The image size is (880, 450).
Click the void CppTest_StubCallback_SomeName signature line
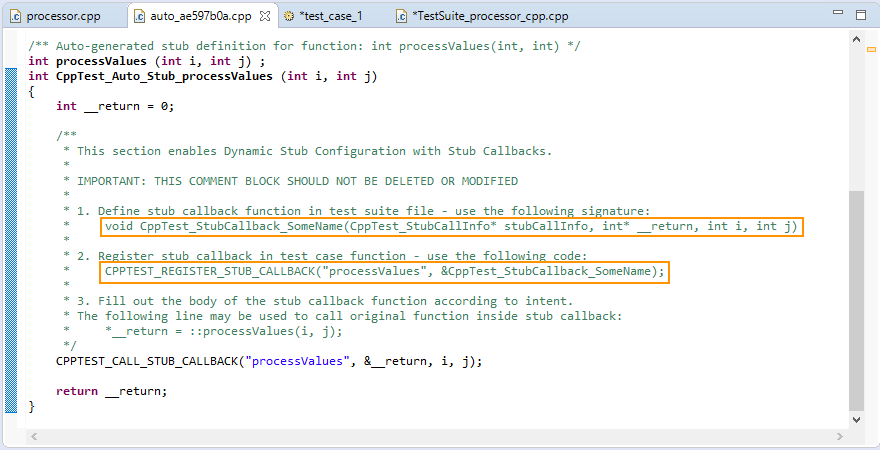tap(452, 227)
